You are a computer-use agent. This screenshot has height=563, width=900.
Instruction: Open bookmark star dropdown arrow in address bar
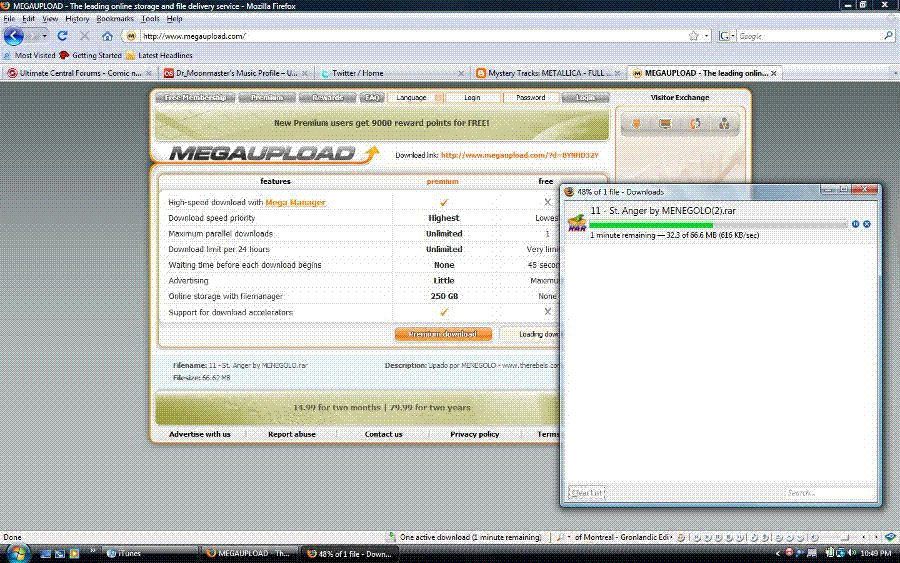point(706,36)
